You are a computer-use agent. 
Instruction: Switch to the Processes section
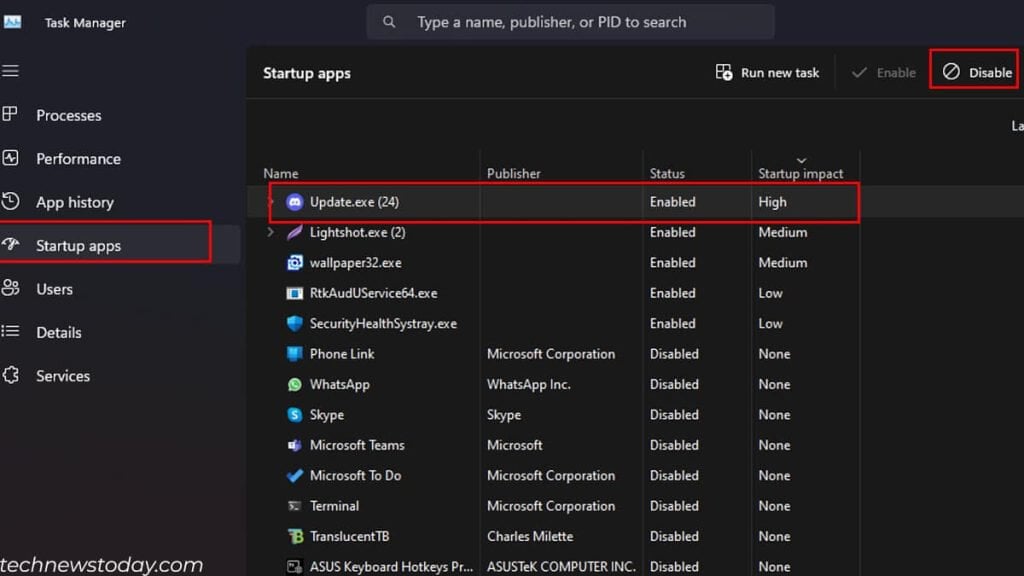coord(69,115)
